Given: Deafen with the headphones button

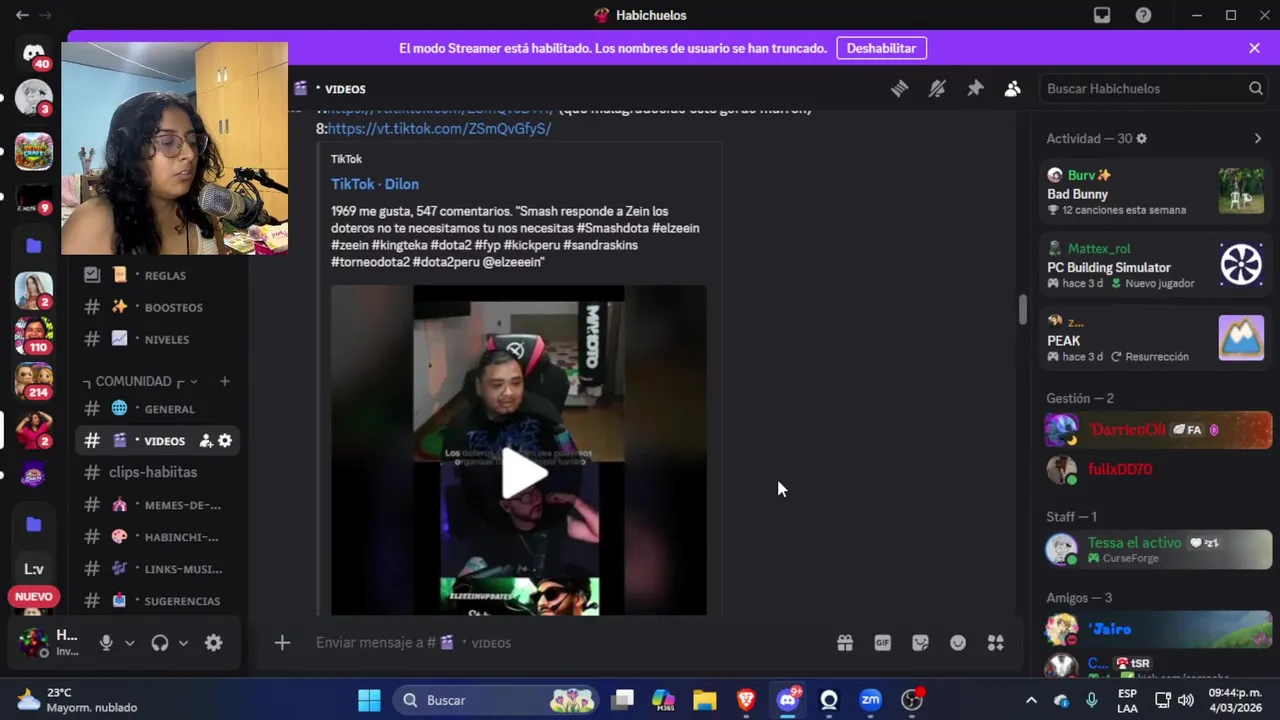Looking at the screenshot, I should [160, 643].
